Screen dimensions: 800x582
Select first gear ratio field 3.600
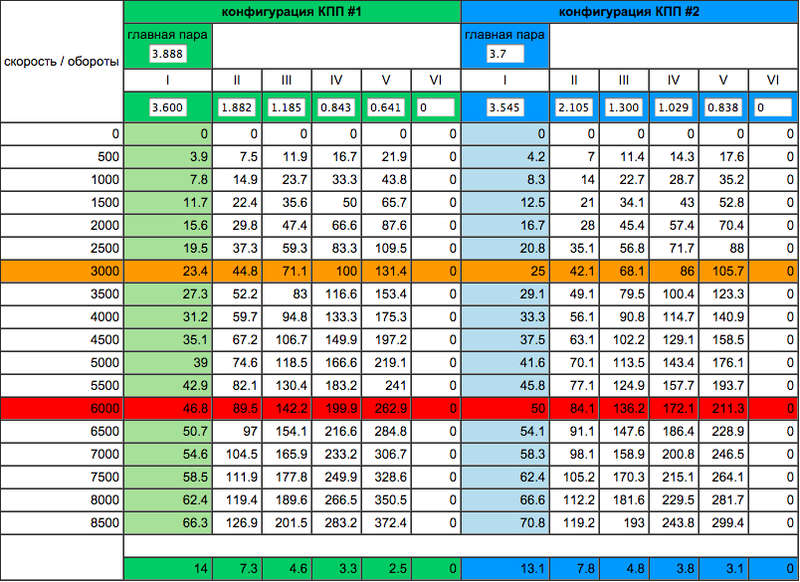pyautogui.click(x=167, y=107)
